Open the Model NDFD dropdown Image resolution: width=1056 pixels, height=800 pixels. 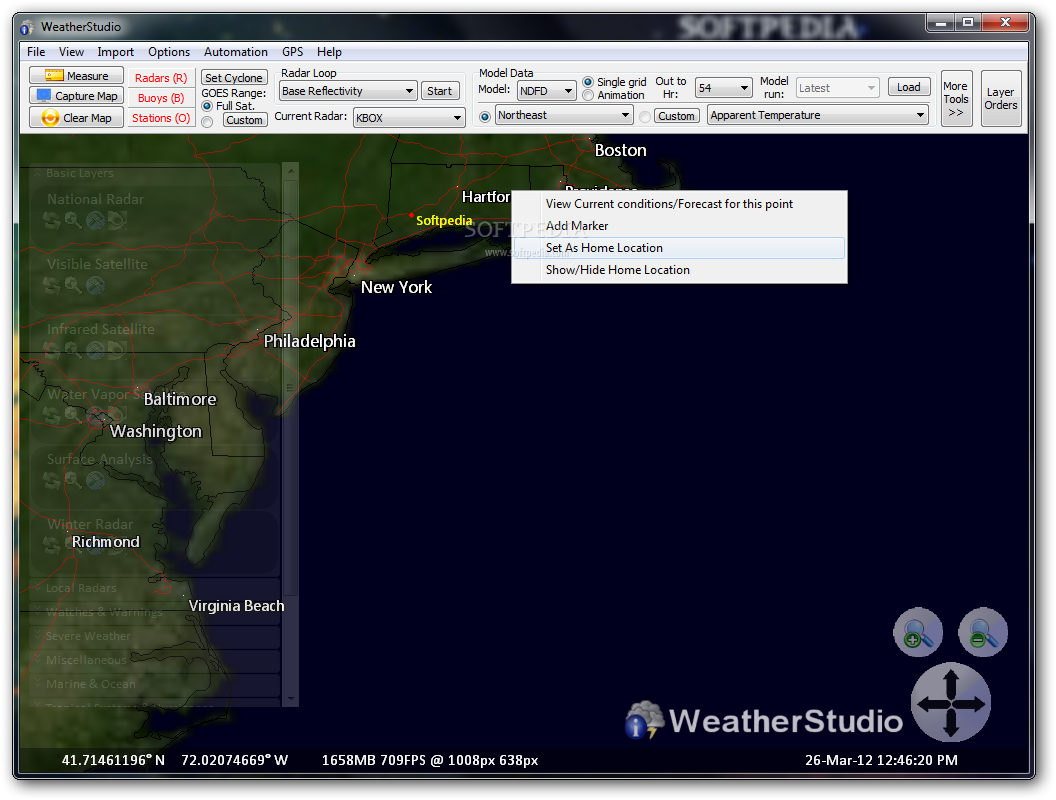[x=546, y=91]
